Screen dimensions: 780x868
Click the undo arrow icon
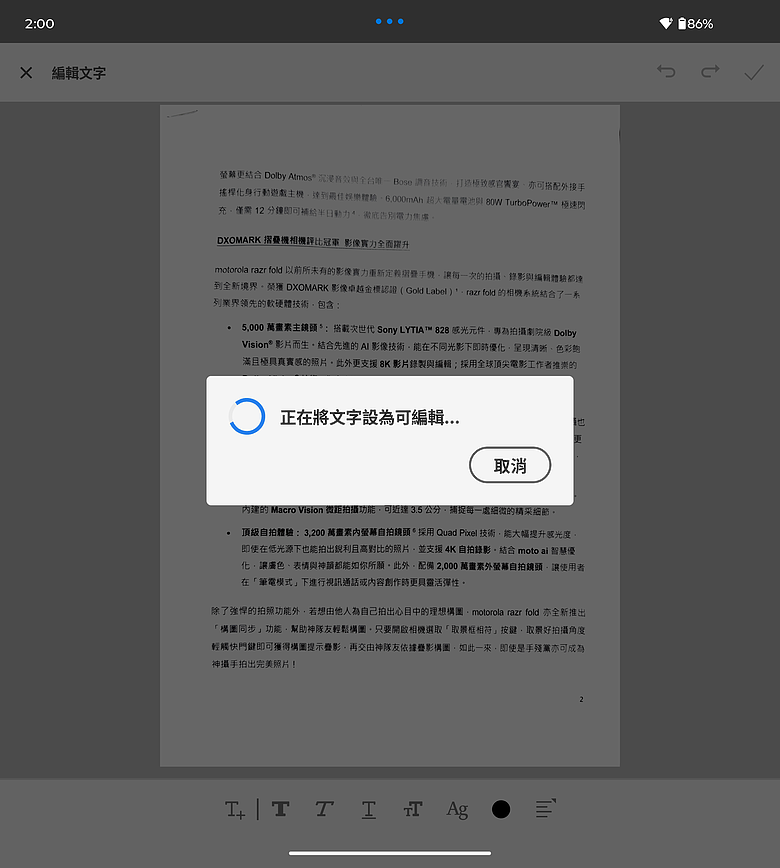coord(666,71)
